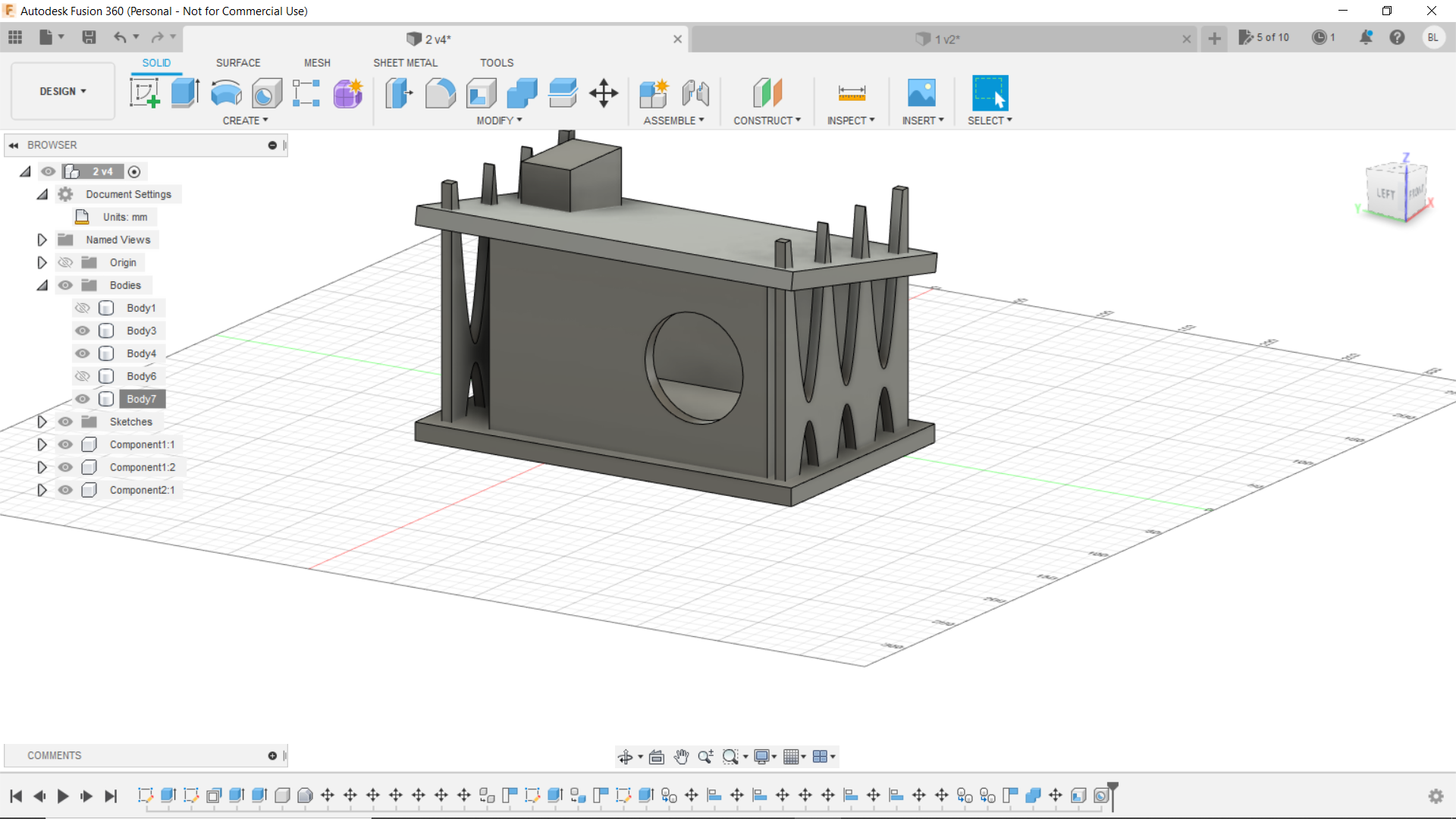Expand the Origin folder

(x=41, y=262)
